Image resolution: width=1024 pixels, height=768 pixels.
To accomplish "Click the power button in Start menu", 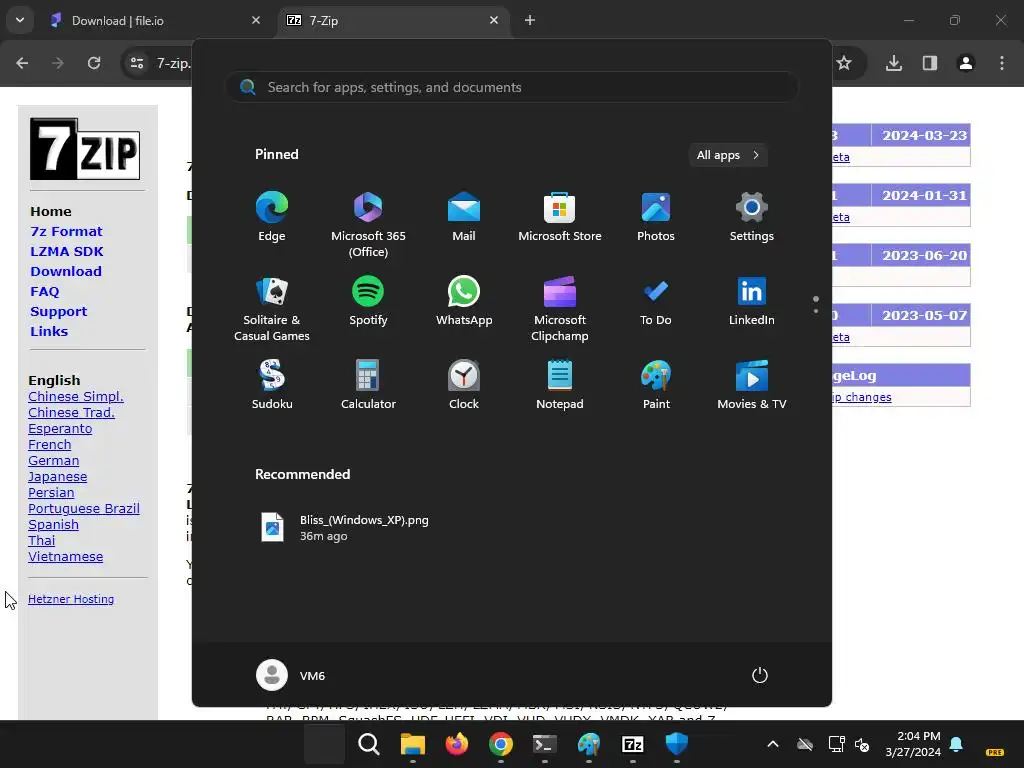I will pyautogui.click(x=760, y=675).
